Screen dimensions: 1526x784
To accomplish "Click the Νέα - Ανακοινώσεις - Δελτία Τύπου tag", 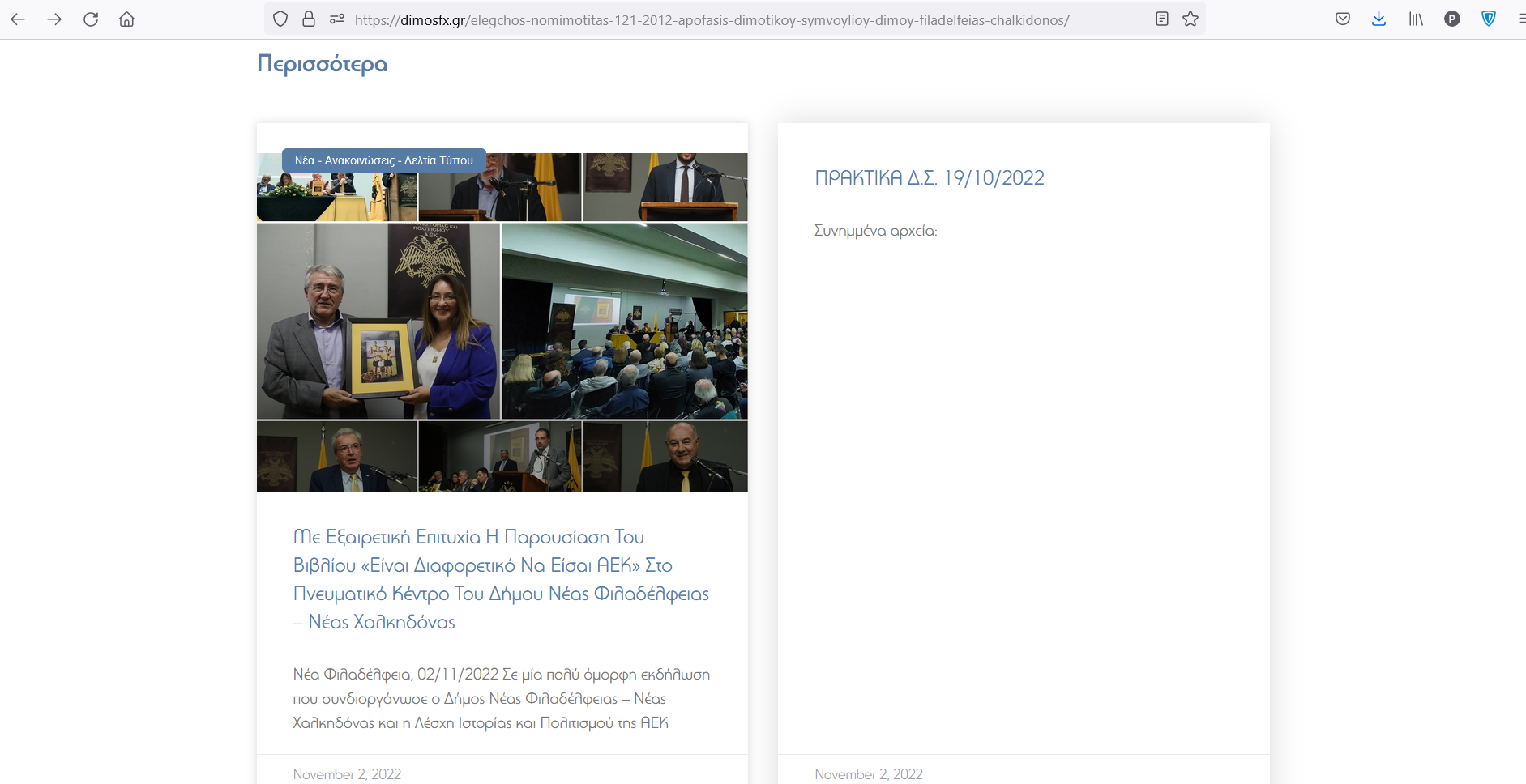I will tap(383, 160).
